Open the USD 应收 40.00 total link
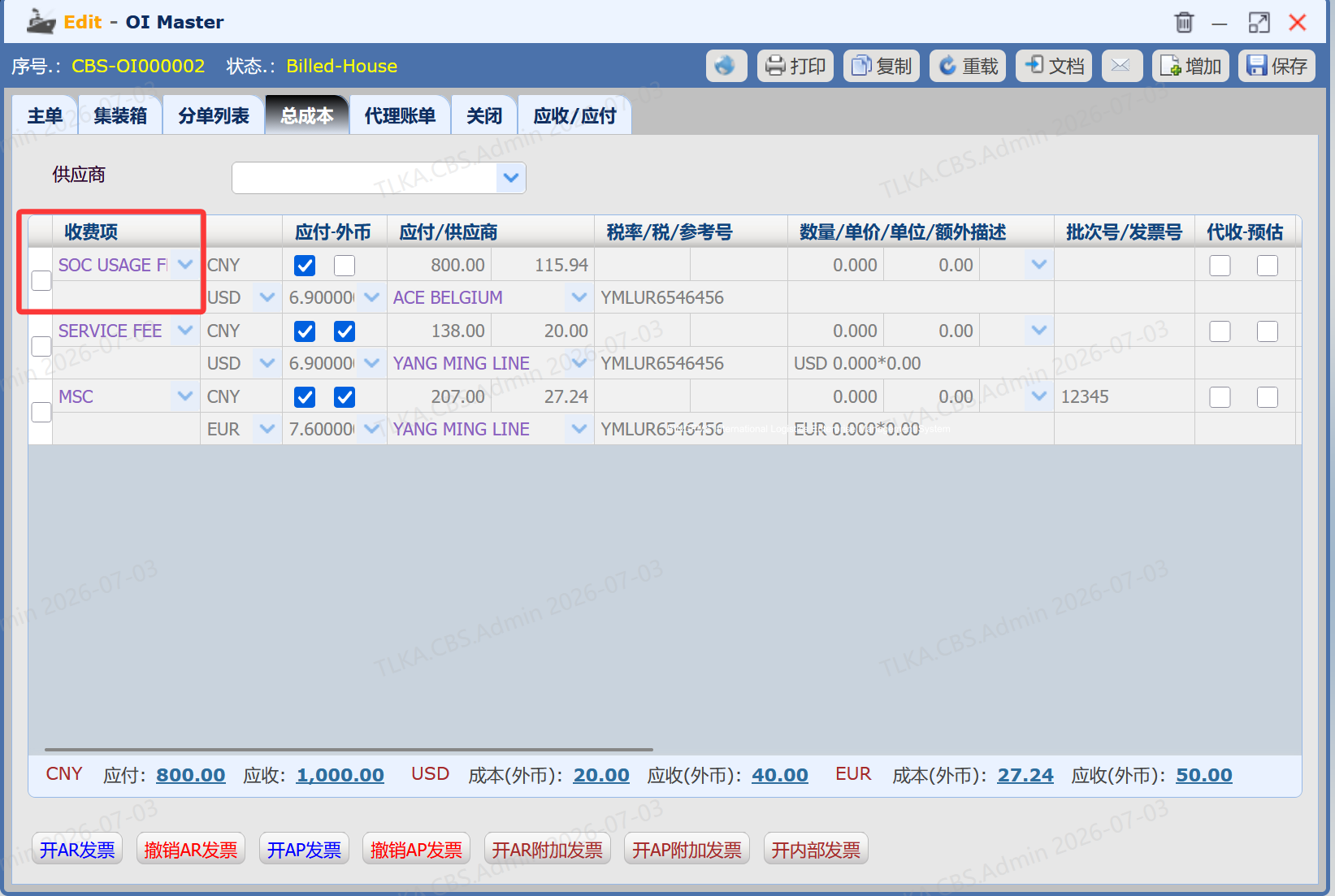This screenshot has width=1335, height=896. tap(780, 775)
